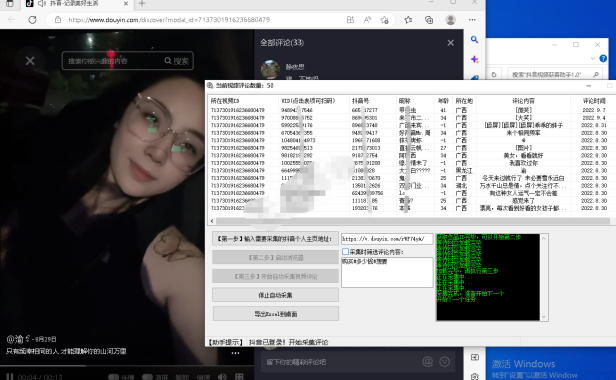Viewport: 616px width, 380px height.
Task: Toggle the 连播 autoplay switch on the video bar
Action: click(114, 377)
